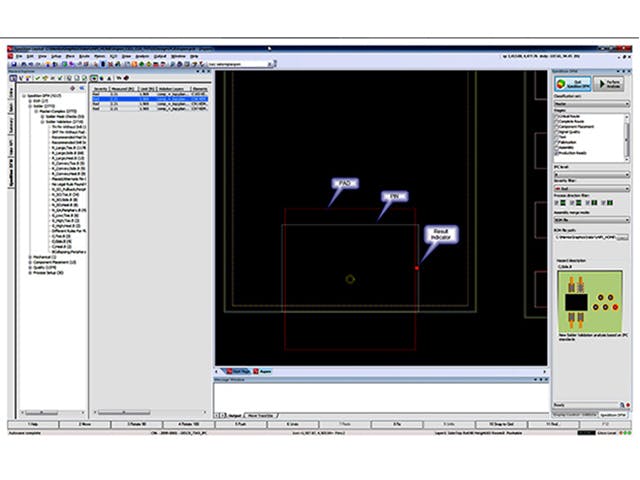Expand the Process Setup tree node
Viewport: 640px width, 480px height.
(x=30, y=273)
